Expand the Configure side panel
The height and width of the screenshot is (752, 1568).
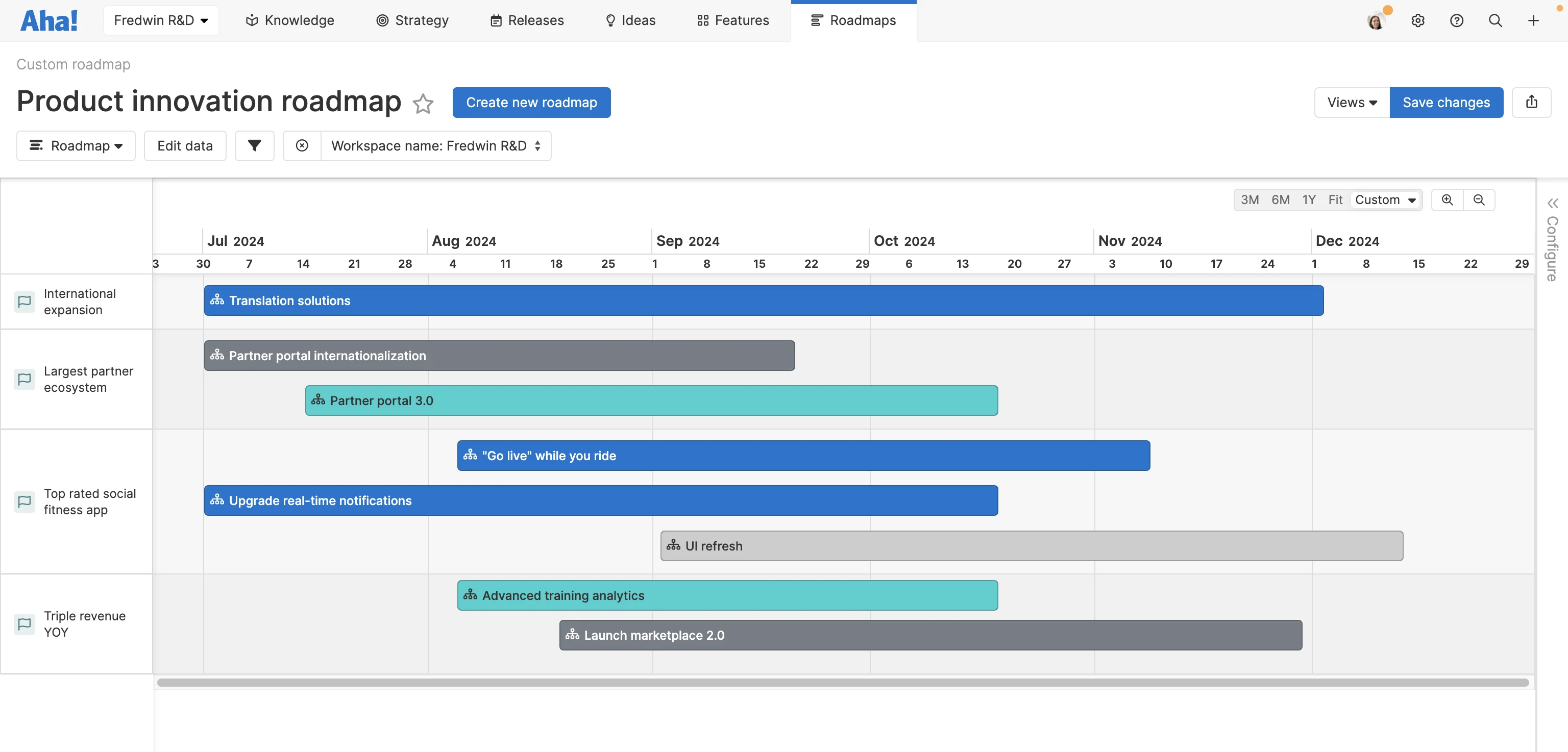pyautogui.click(x=1553, y=203)
